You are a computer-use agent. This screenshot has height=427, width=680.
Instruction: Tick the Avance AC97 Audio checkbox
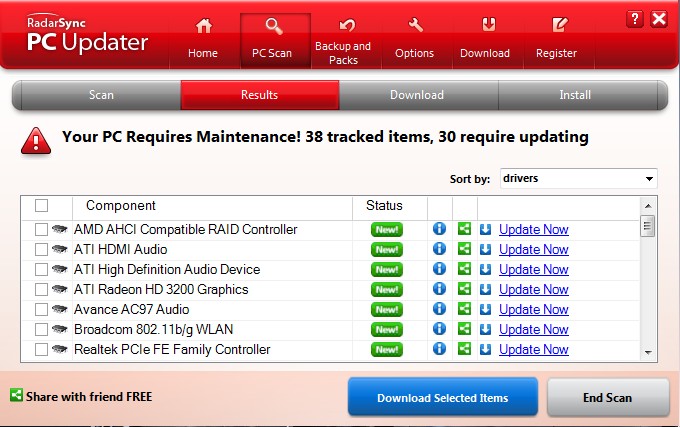coord(41,309)
